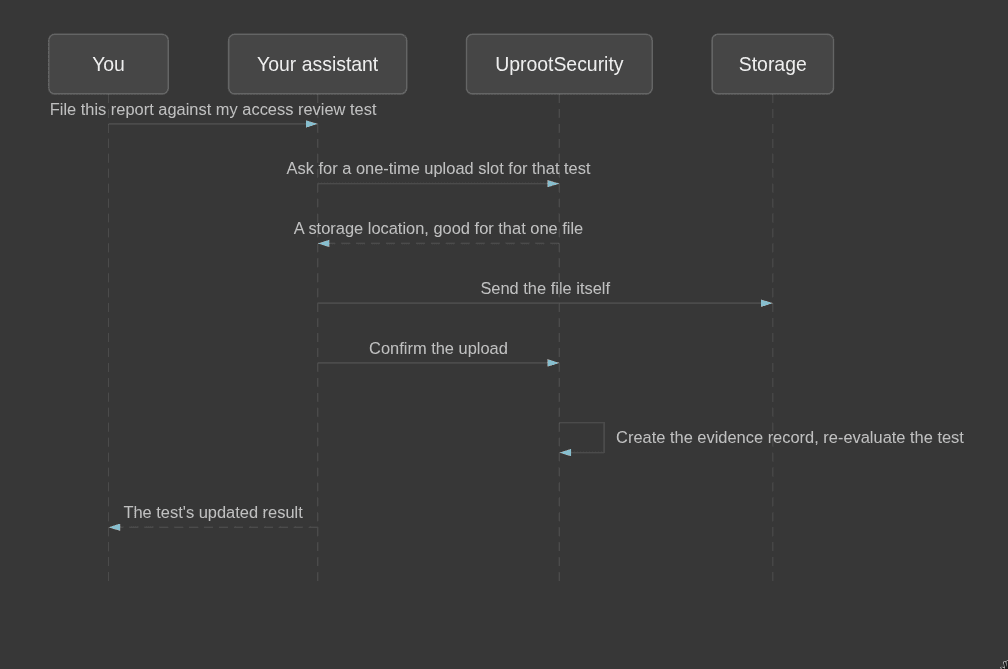Click The test's updated result label
Image resolution: width=1008 pixels, height=669 pixels.
pos(213,512)
